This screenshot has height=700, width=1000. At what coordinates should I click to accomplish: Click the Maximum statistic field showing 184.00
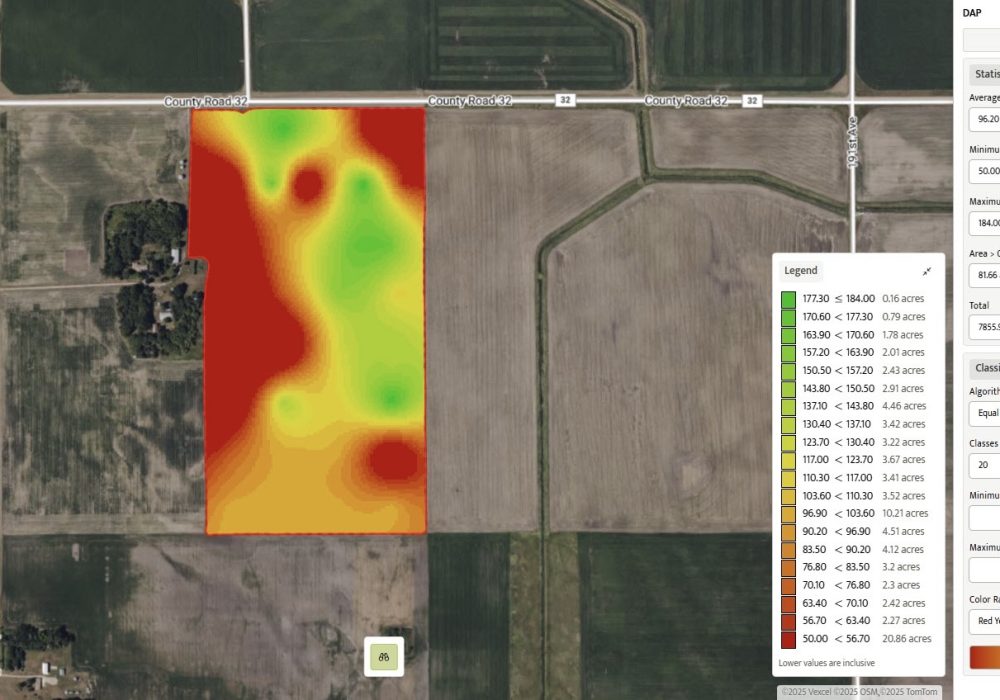(x=983, y=224)
